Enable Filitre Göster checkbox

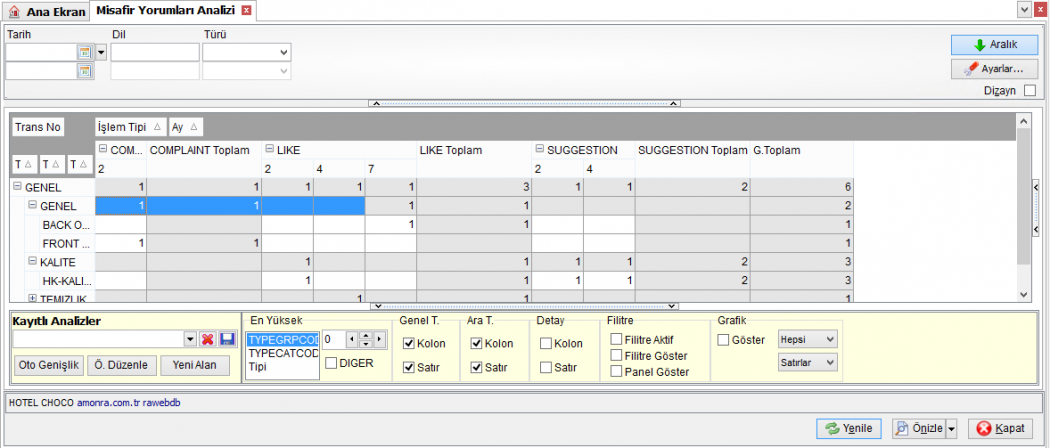pyautogui.click(x=616, y=356)
